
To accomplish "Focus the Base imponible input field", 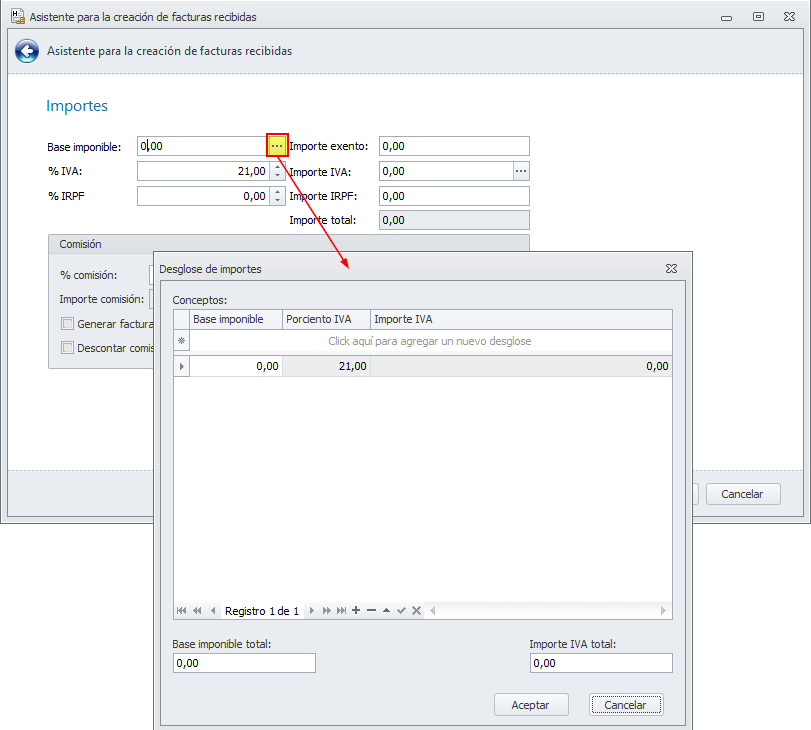I will click(203, 146).
